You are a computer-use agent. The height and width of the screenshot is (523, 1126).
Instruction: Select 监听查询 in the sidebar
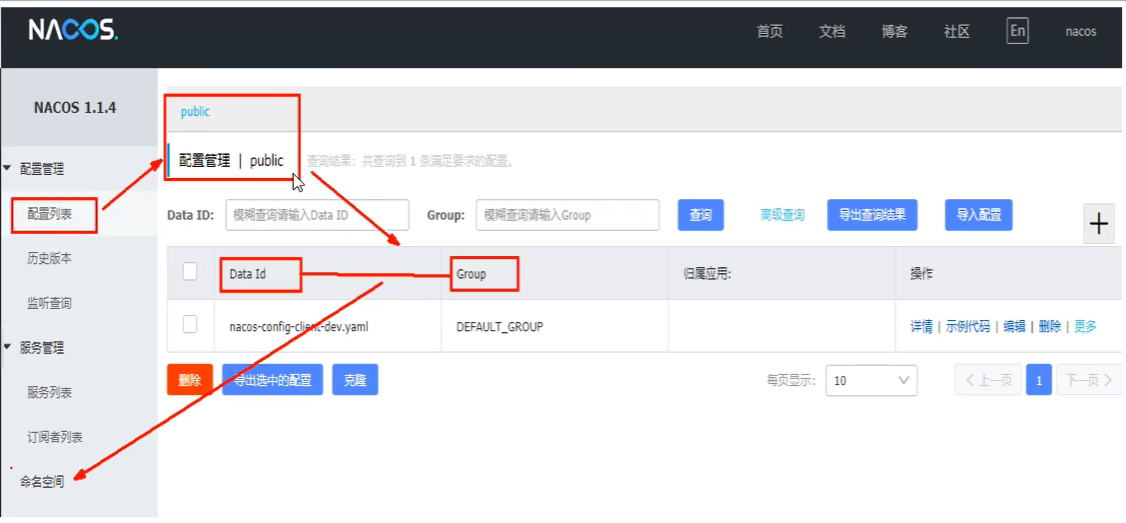point(50,303)
